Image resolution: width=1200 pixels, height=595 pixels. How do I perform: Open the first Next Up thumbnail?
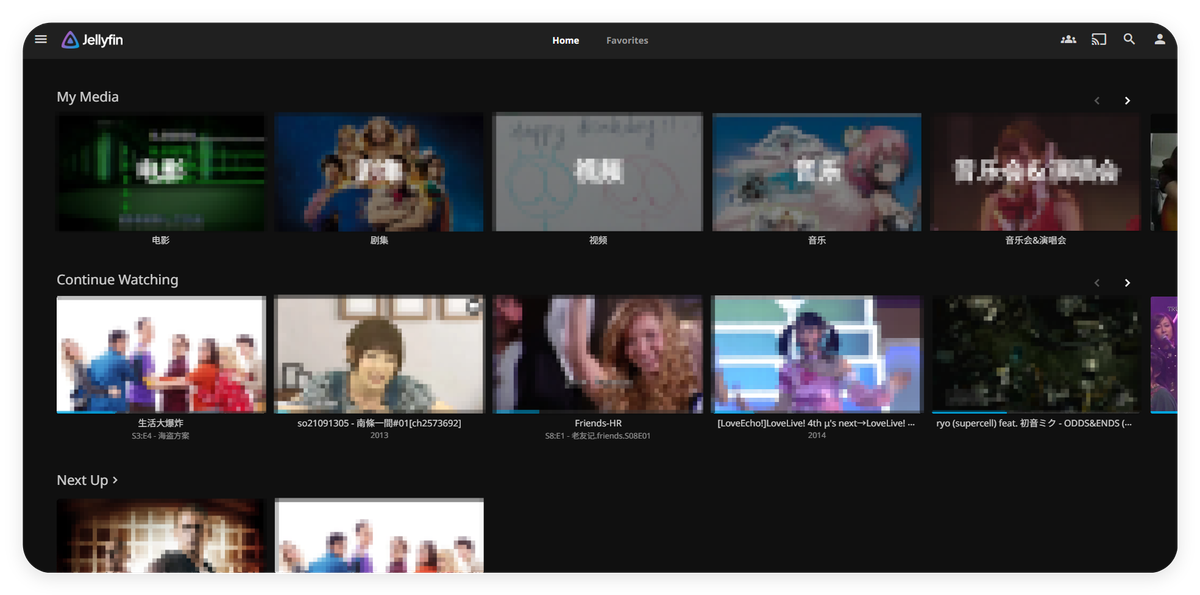click(161, 535)
